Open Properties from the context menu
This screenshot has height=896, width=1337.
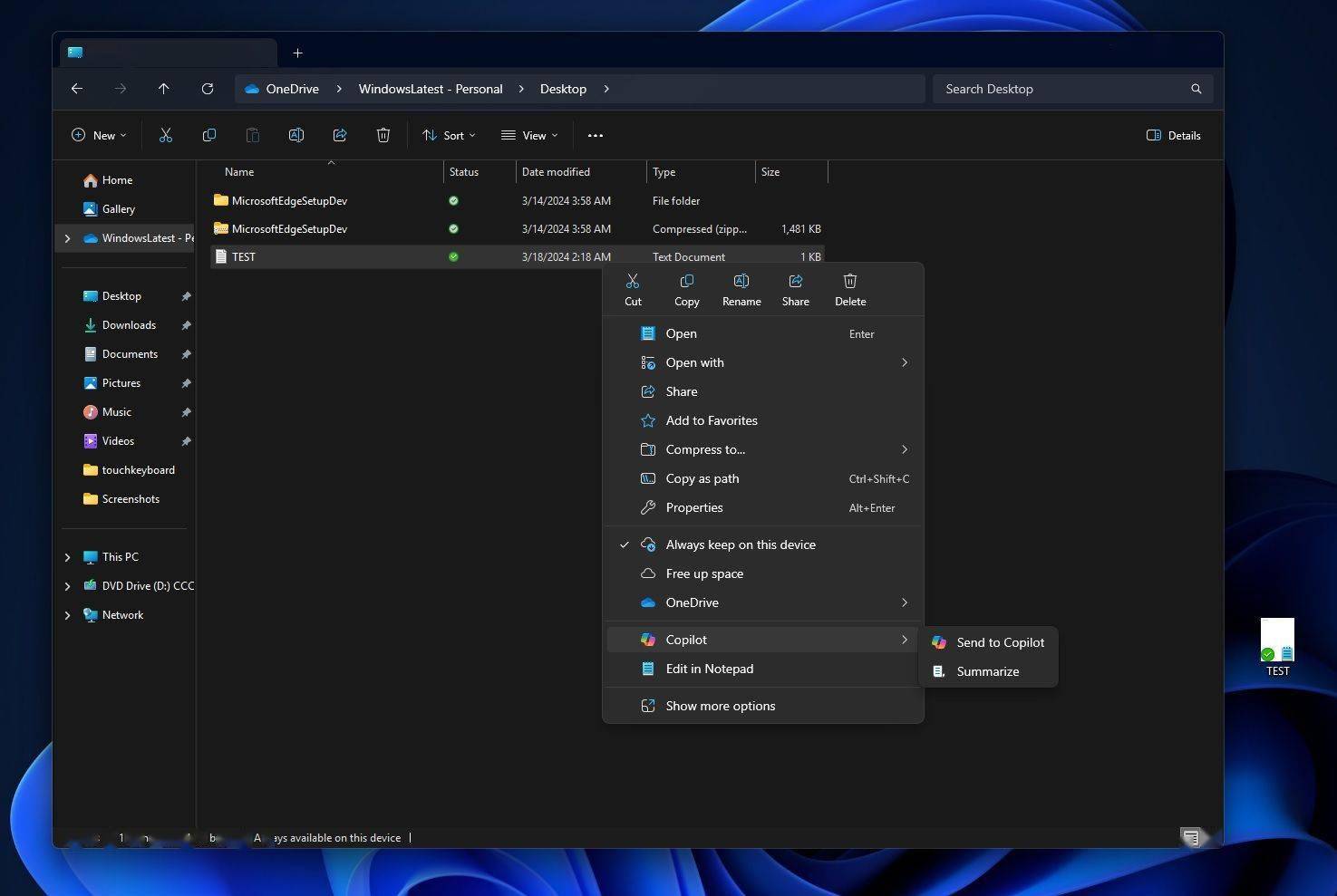click(763, 507)
